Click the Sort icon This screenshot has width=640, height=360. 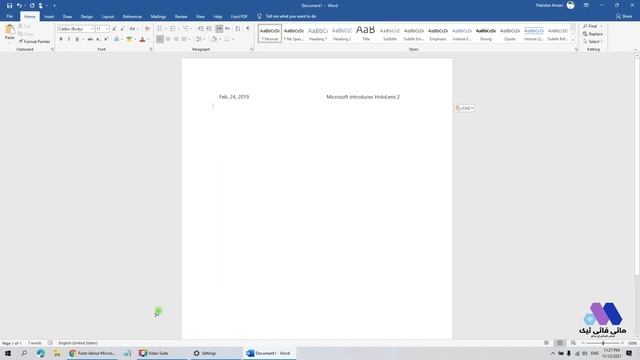click(x=238, y=29)
